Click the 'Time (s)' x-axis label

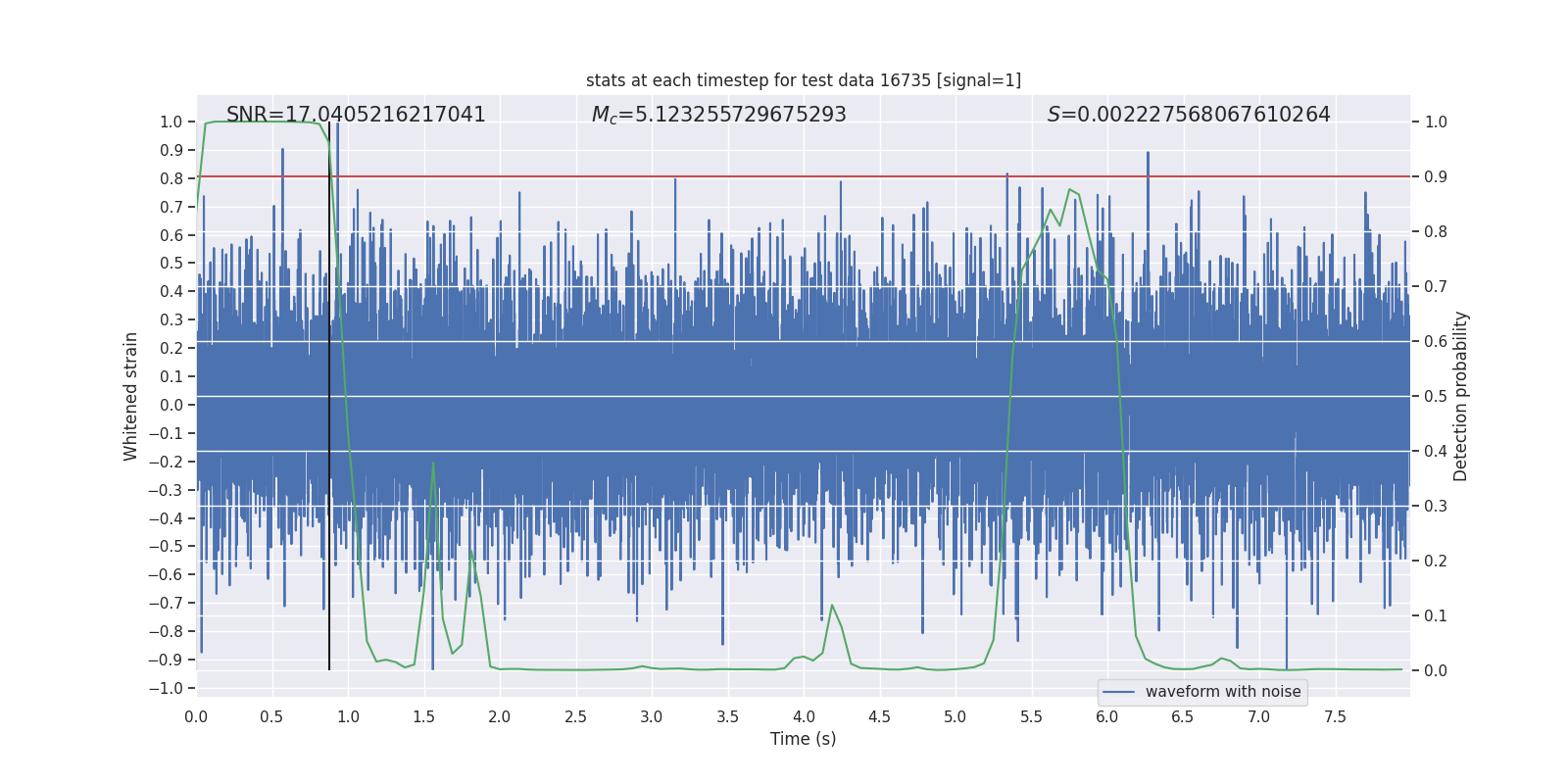click(803, 739)
